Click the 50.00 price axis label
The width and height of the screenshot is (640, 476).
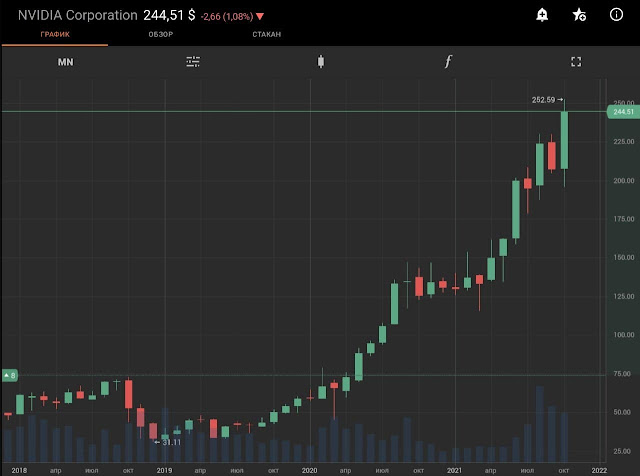pyautogui.click(x=624, y=412)
